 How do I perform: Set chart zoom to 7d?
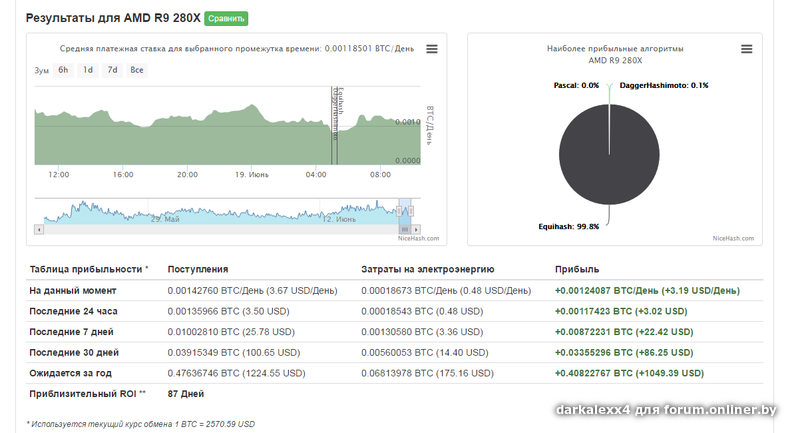pyautogui.click(x=112, y=70)
